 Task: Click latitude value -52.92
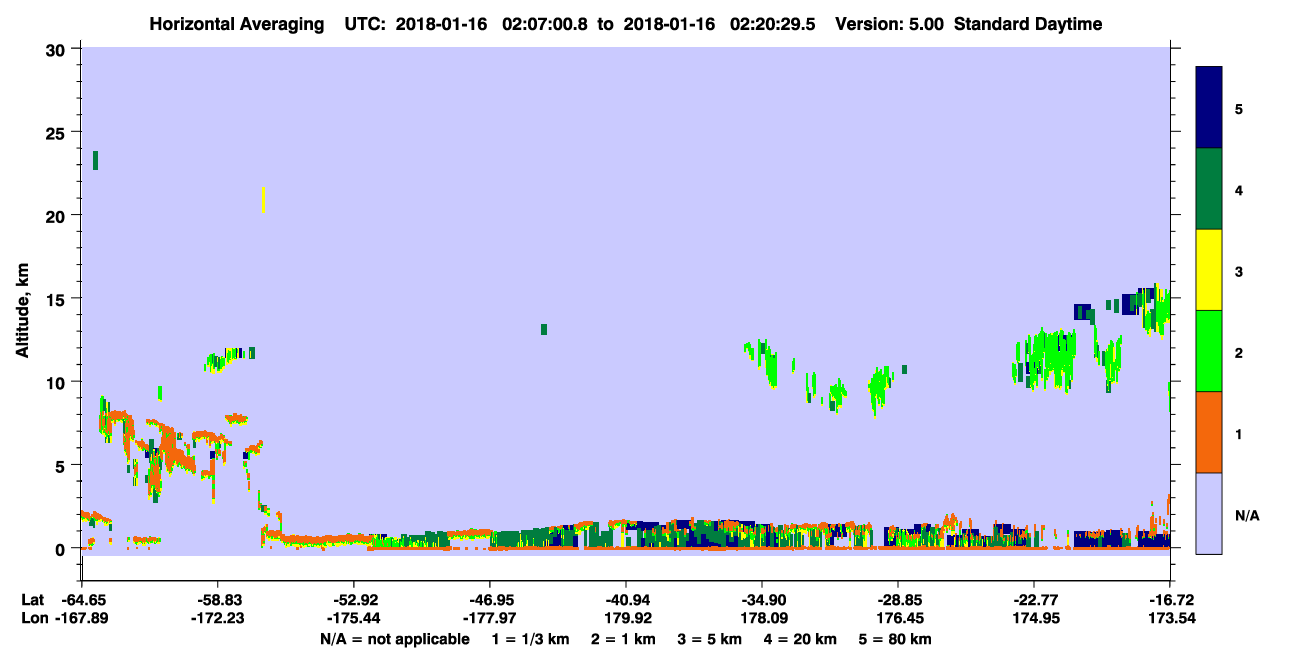pos(354,599)
